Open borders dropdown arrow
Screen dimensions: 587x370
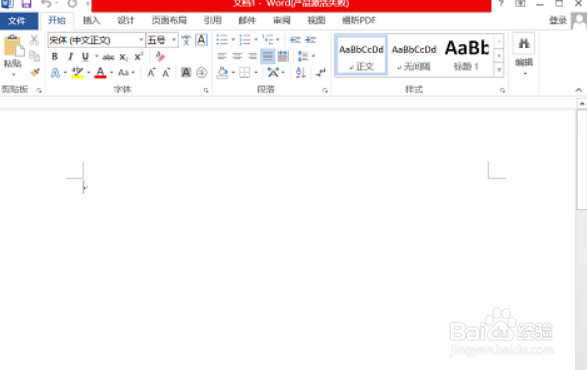pos(256,72)
